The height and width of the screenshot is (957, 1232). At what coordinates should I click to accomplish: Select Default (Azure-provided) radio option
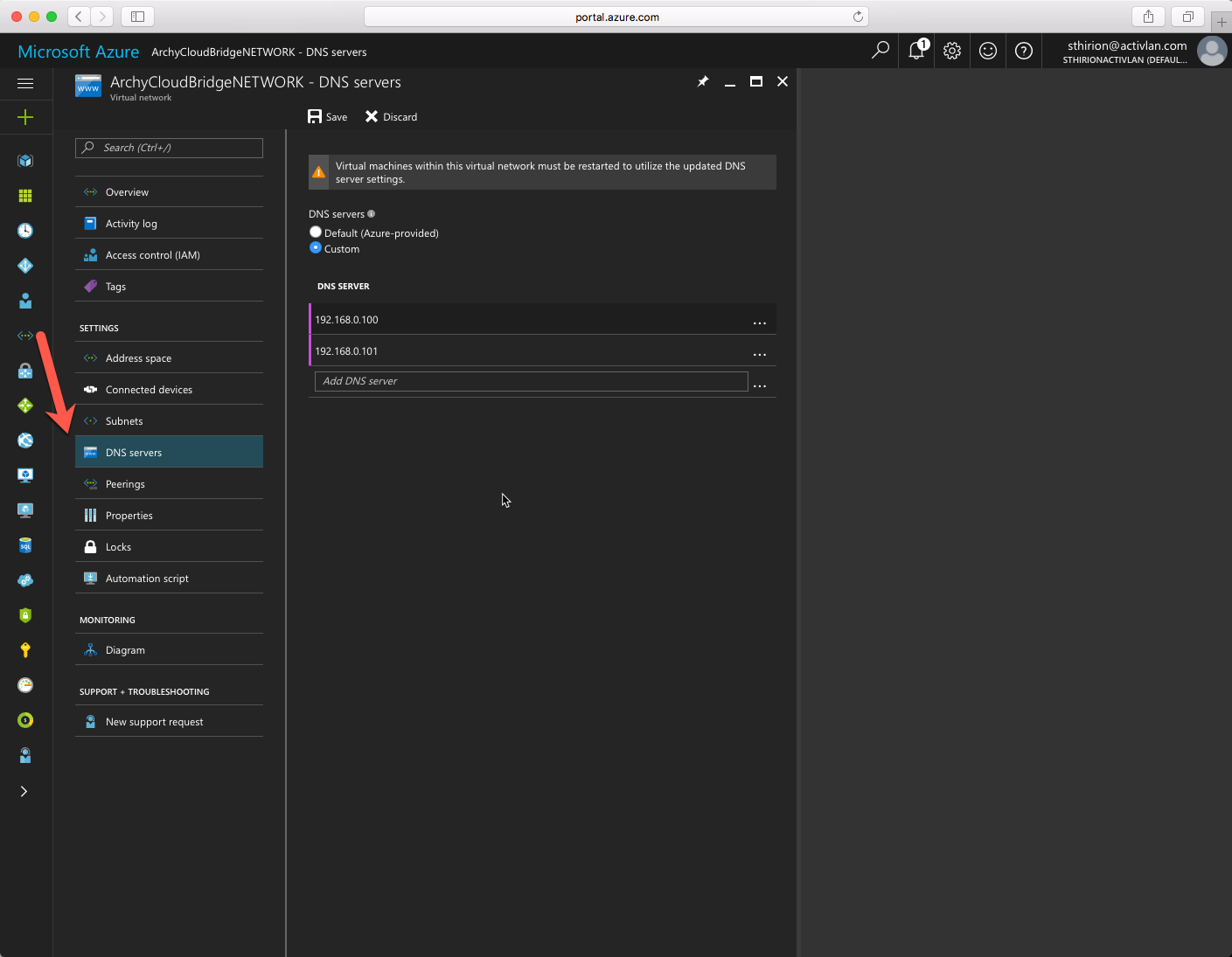pos(316,232)
